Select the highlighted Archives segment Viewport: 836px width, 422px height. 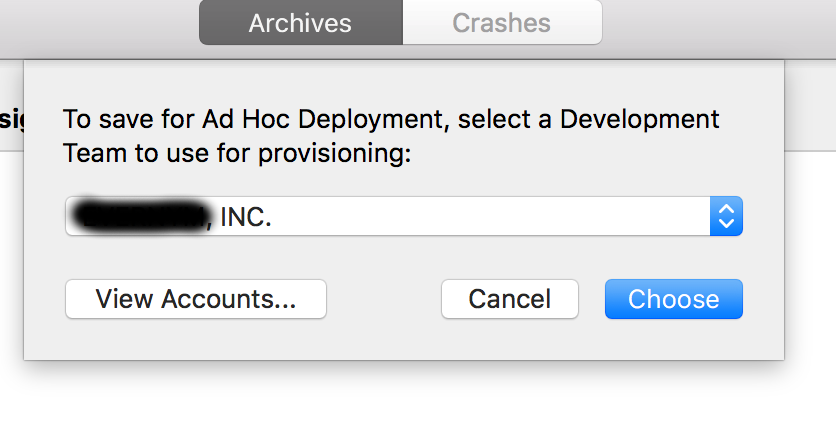pyautogui.click(x=301, y=22)
